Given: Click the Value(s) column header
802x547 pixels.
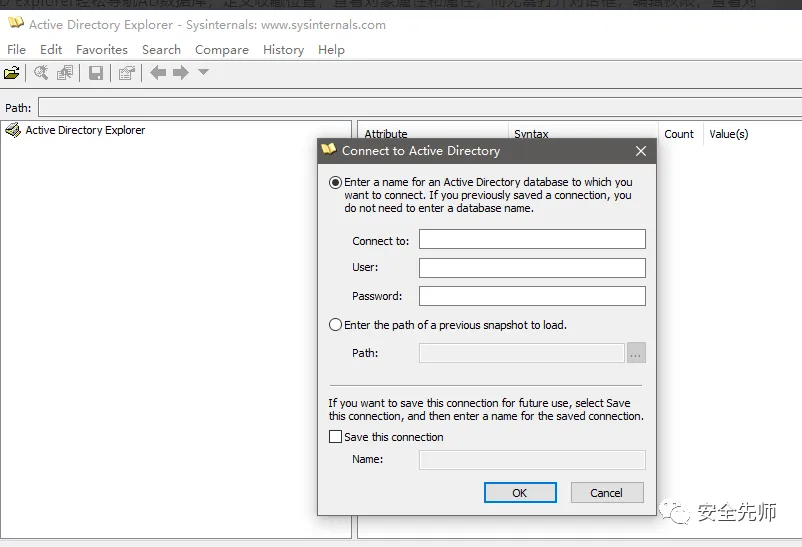Looking at the screenshot, I should pos(752,134).
